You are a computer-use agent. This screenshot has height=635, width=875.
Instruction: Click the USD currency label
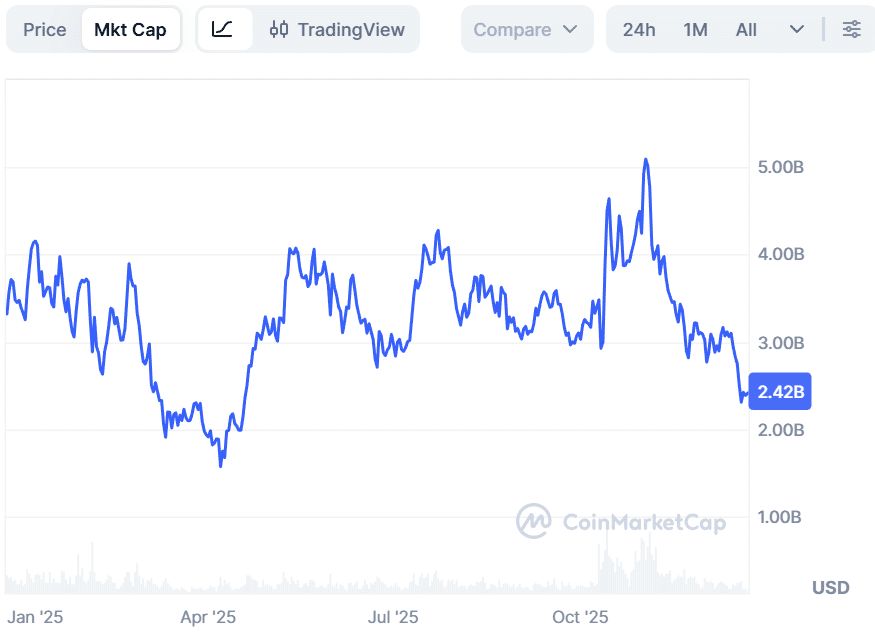(830, 587)
